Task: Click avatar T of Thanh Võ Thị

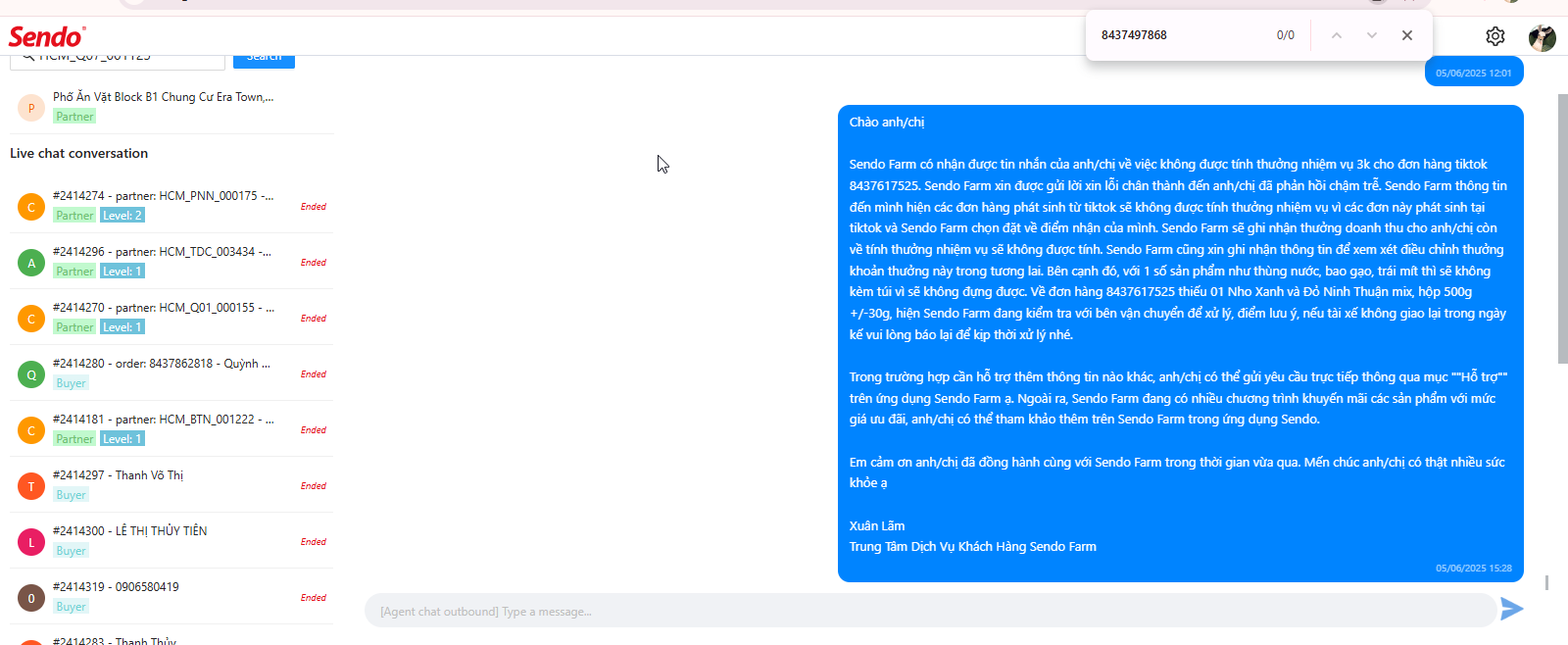Action: pos(31,486)
